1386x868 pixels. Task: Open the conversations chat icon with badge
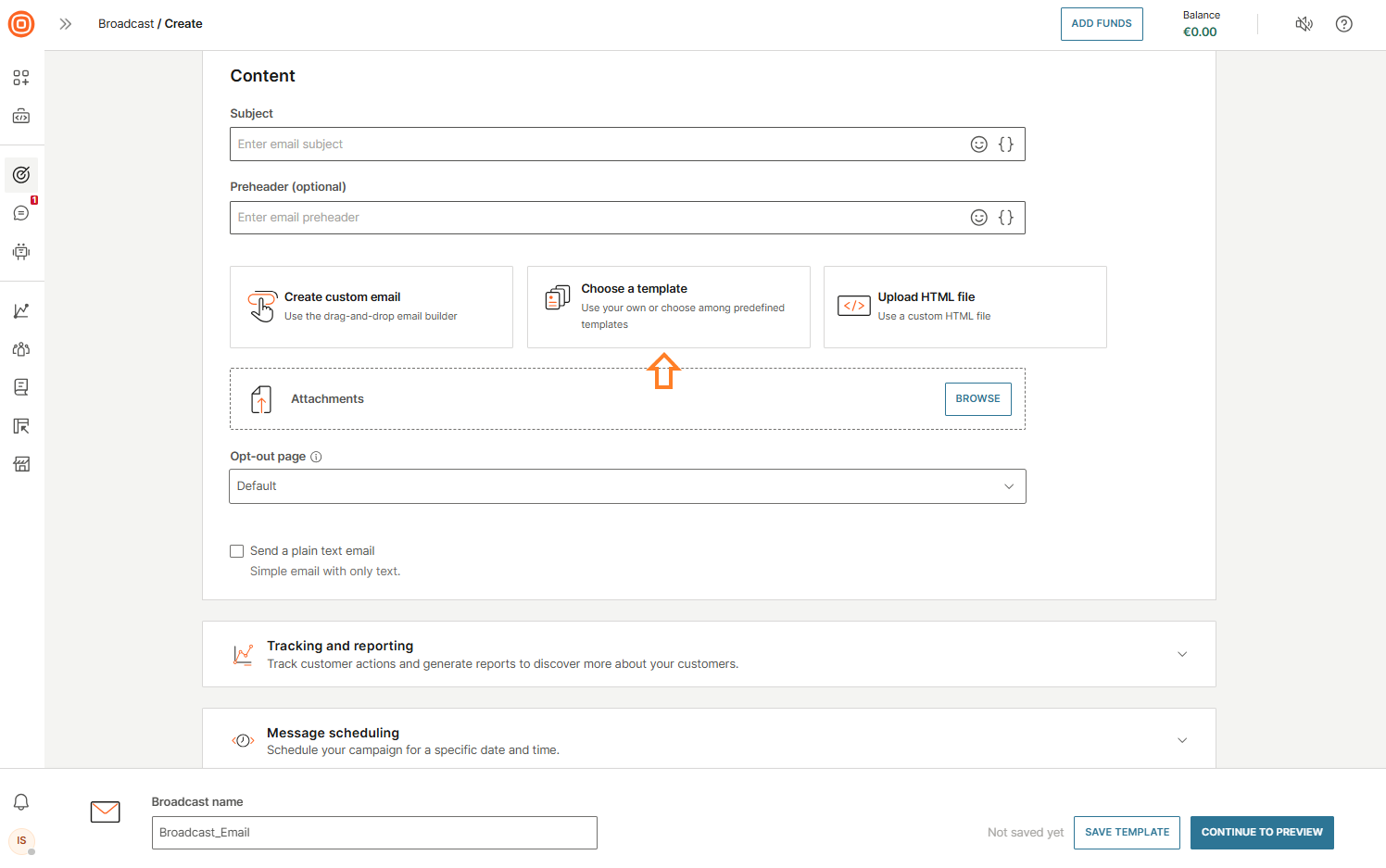(21, 213)
